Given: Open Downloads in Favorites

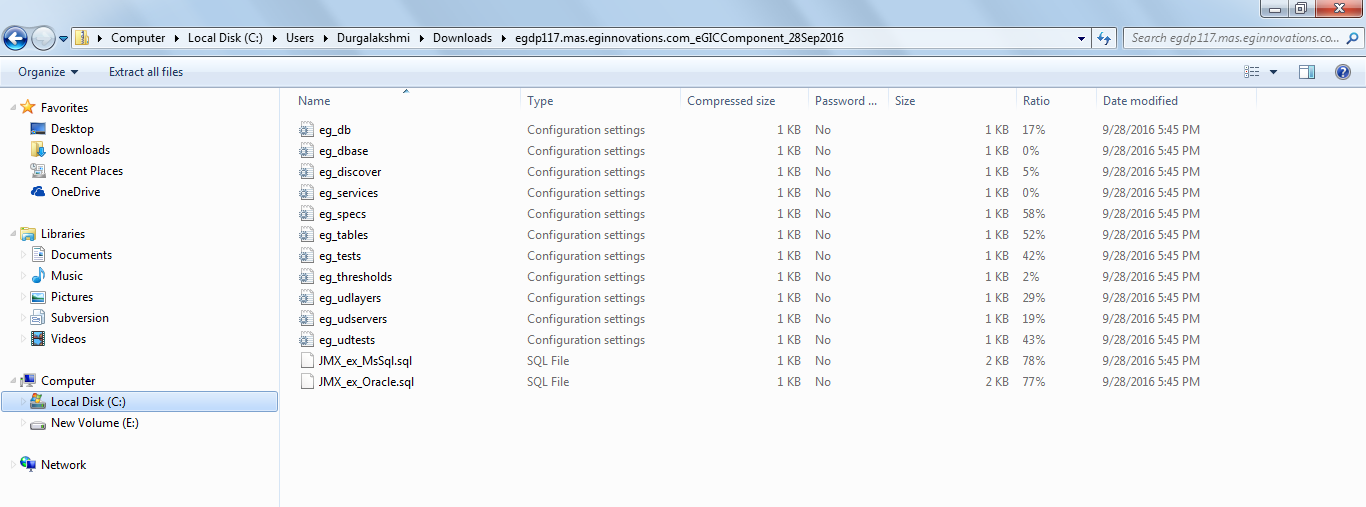Looking at the screenshot, I should (x=80, y=150).
